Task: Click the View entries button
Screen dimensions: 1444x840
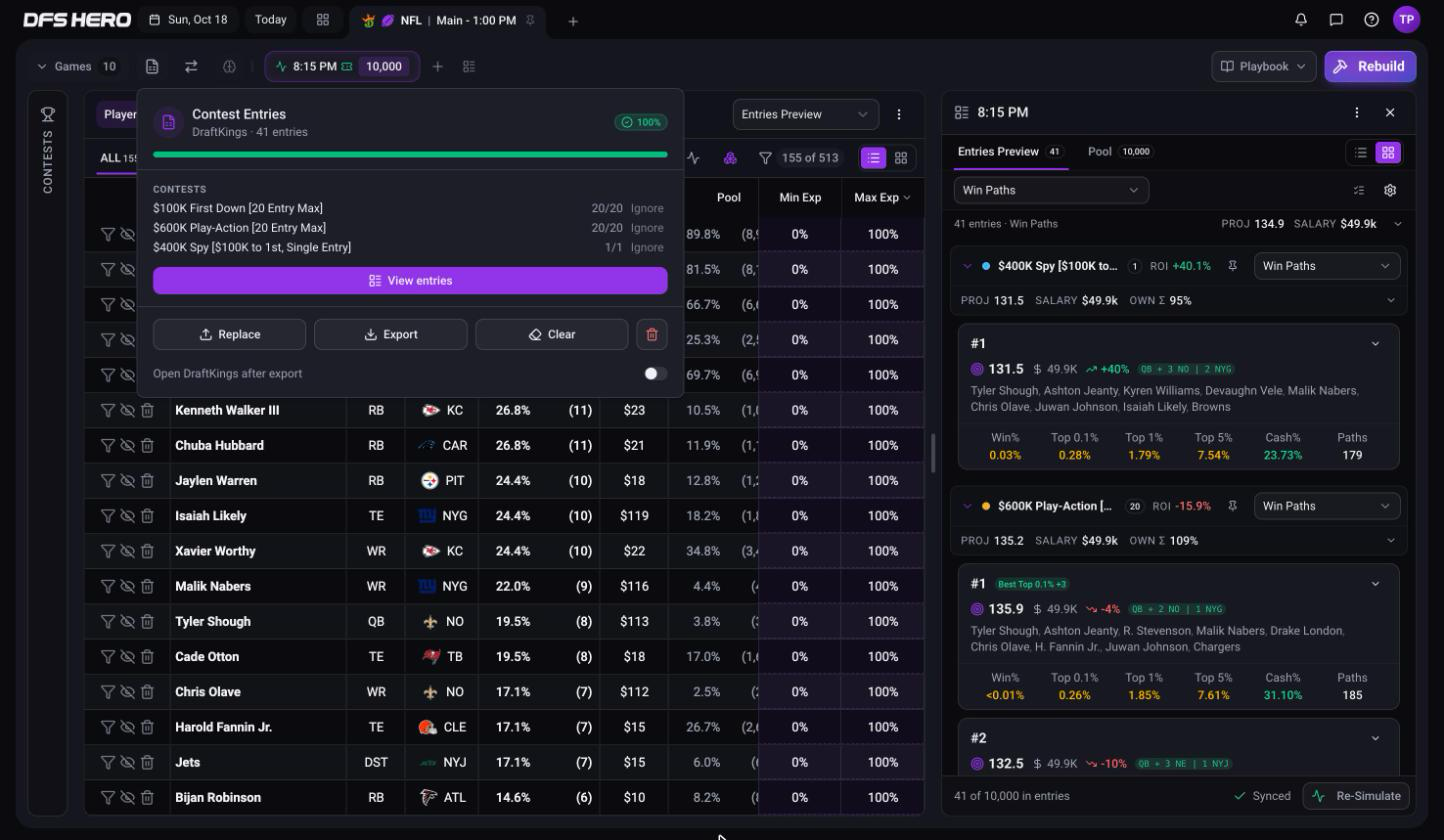Action: pyautogui.click(x=410, y=281)
